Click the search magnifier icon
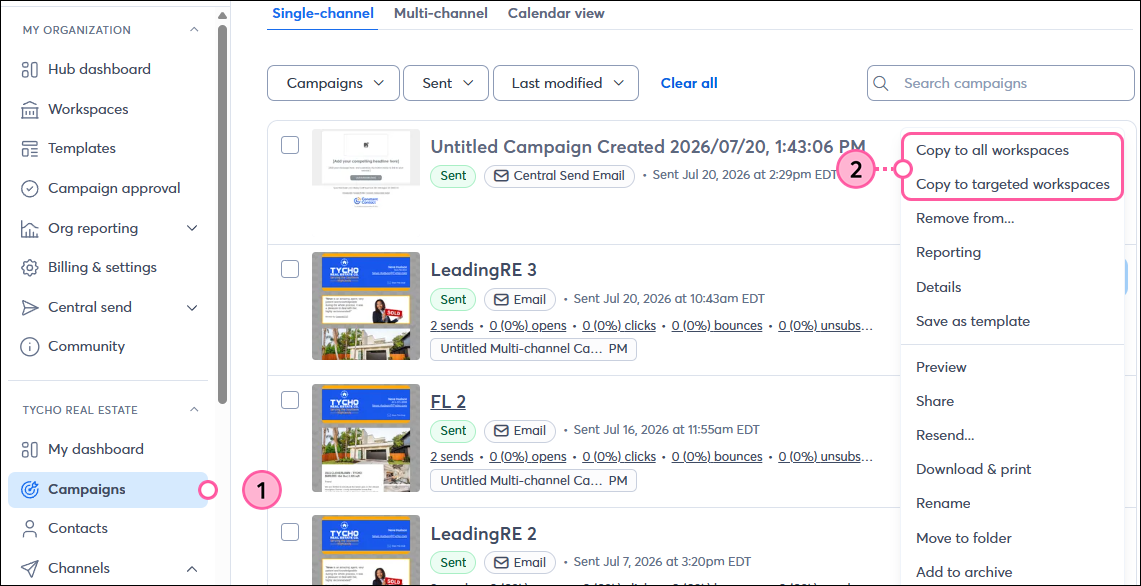This screenshot has width=1141, height=586. [x=880, y=83]
